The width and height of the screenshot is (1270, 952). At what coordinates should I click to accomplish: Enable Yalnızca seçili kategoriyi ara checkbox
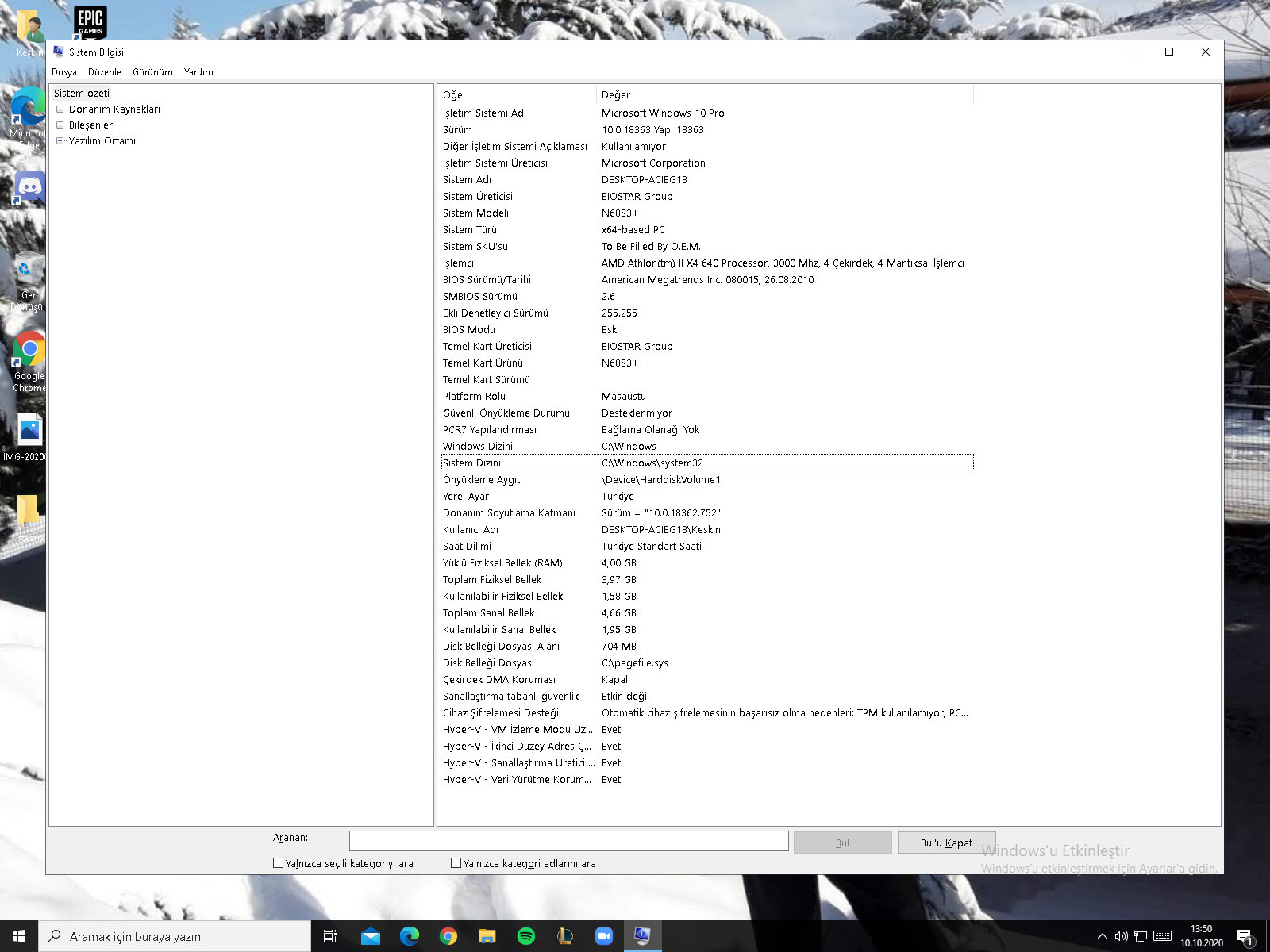(278, 863)
